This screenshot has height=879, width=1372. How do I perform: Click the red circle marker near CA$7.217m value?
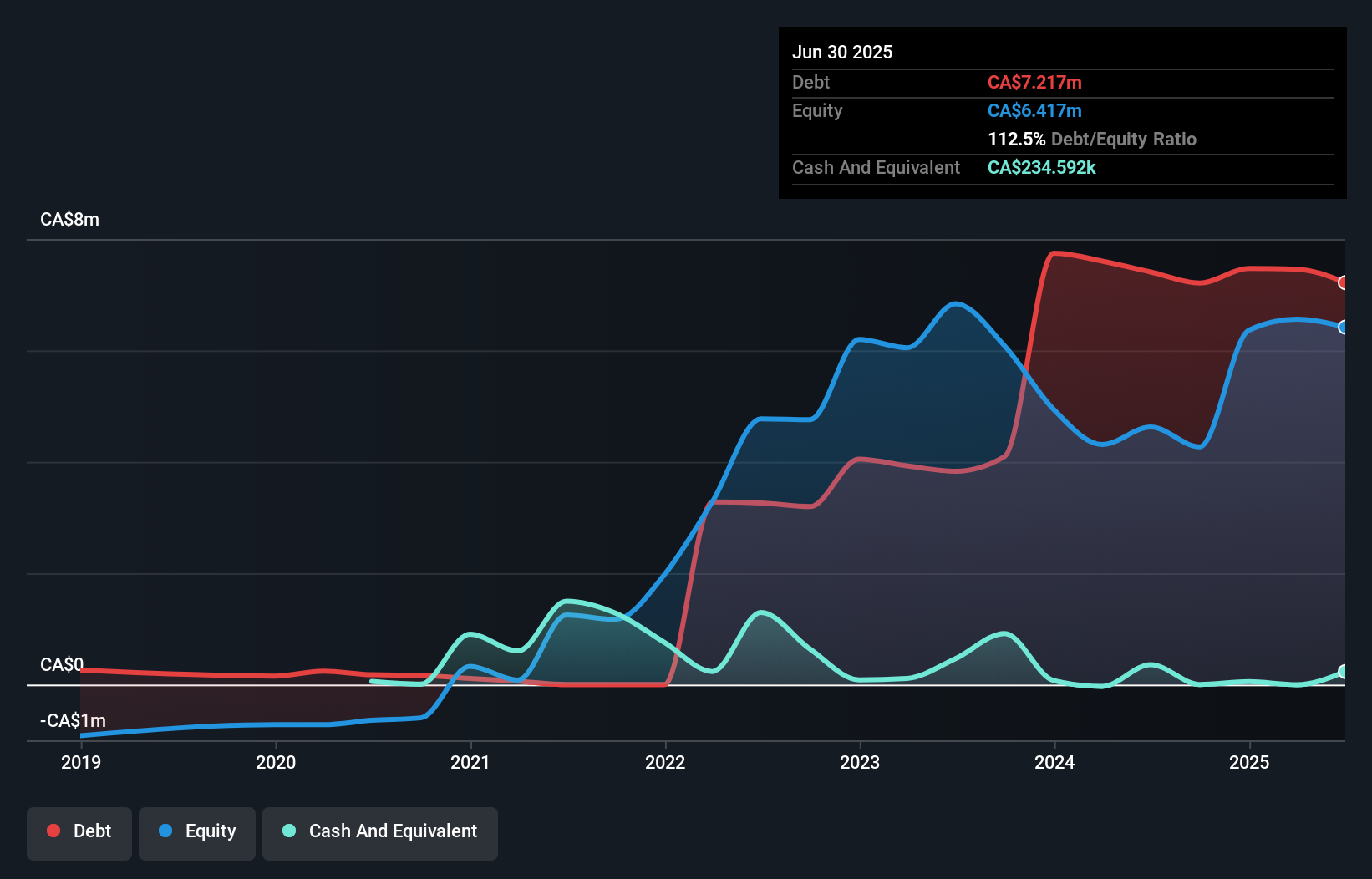[x=1343, y=284]
